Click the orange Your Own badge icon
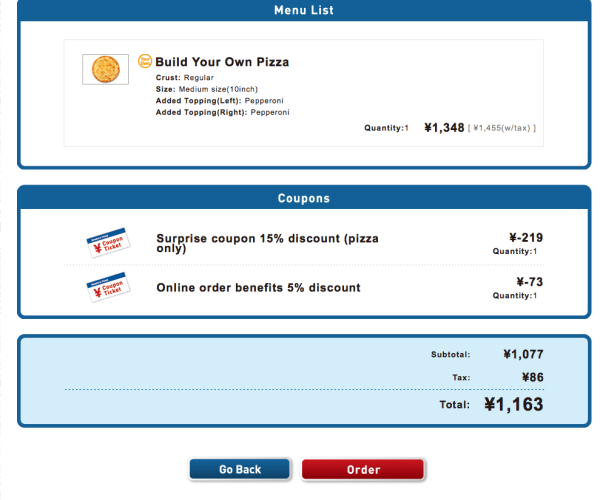 (x=145, y=61)
